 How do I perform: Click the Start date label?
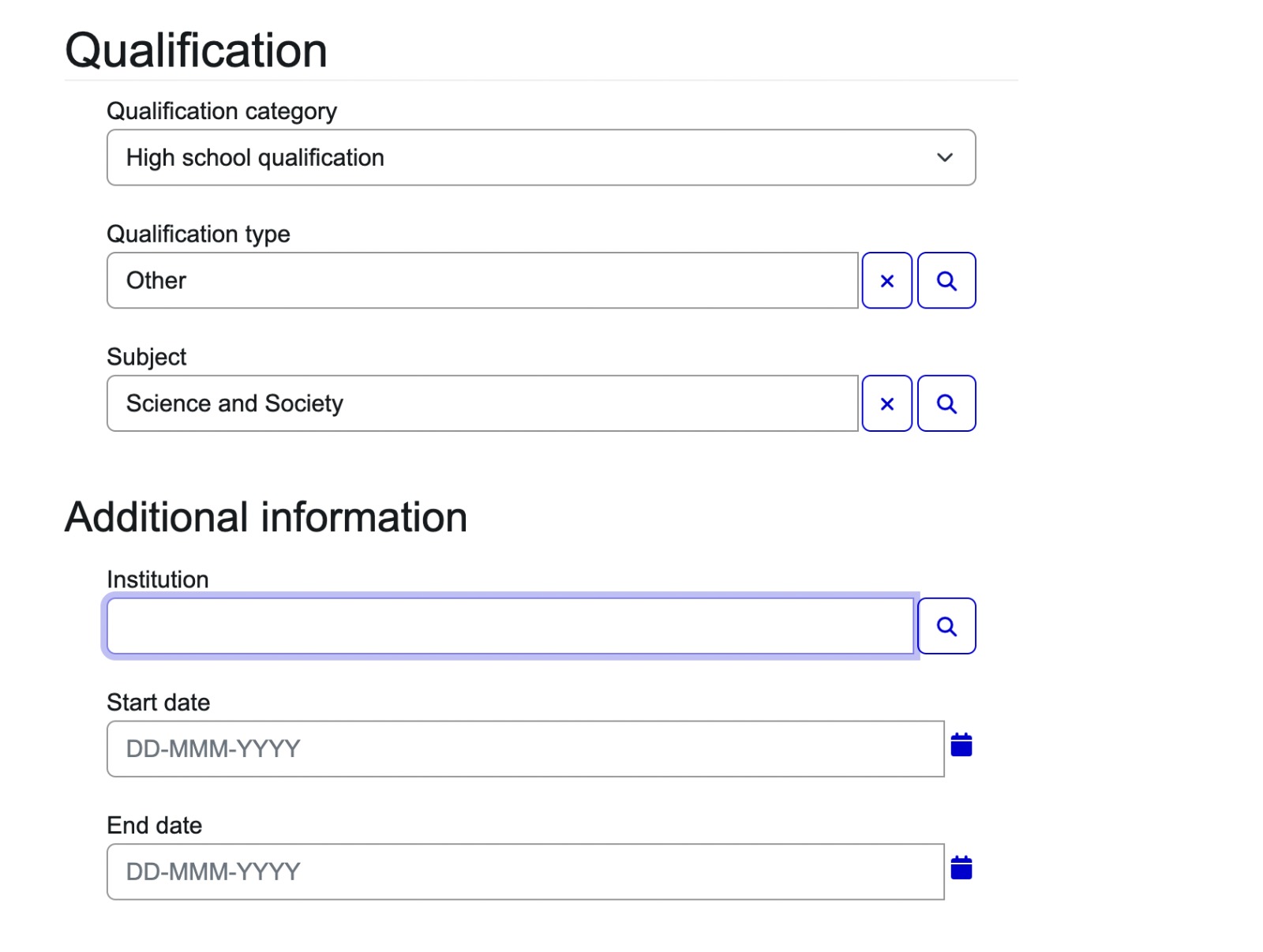158,703
